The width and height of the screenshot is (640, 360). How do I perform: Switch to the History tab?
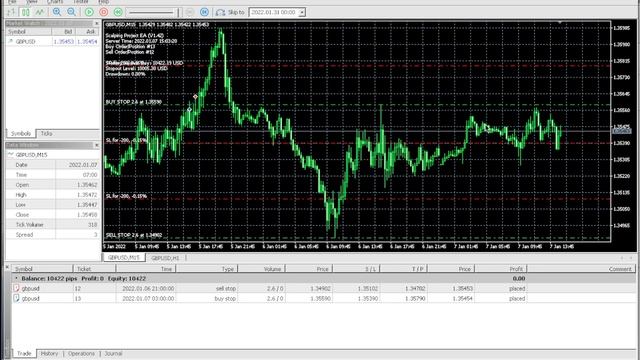click(x=49, y=353)
